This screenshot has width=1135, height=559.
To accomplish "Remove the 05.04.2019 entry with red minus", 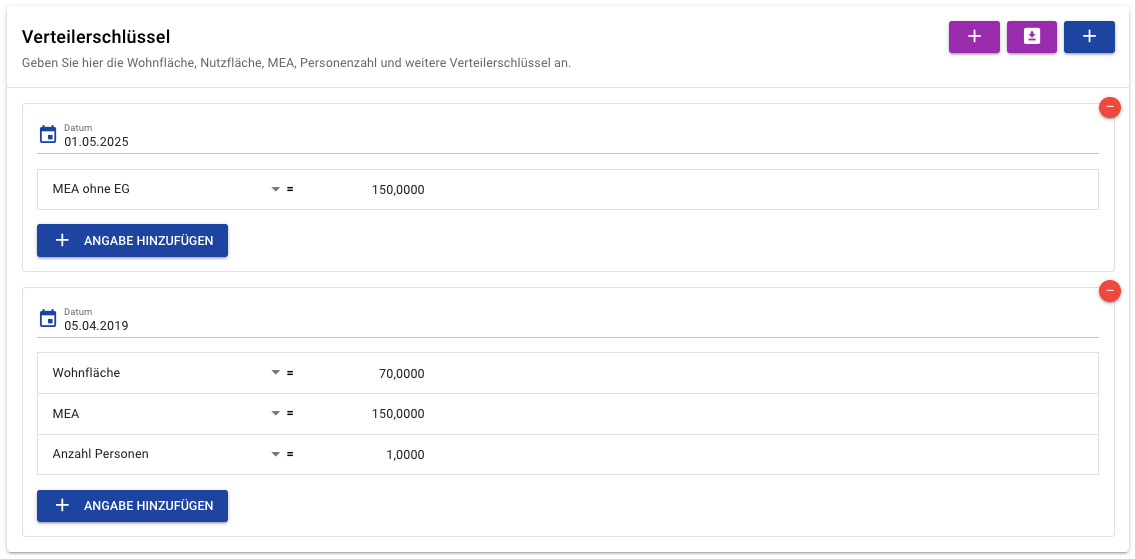I will [1110, 291].
